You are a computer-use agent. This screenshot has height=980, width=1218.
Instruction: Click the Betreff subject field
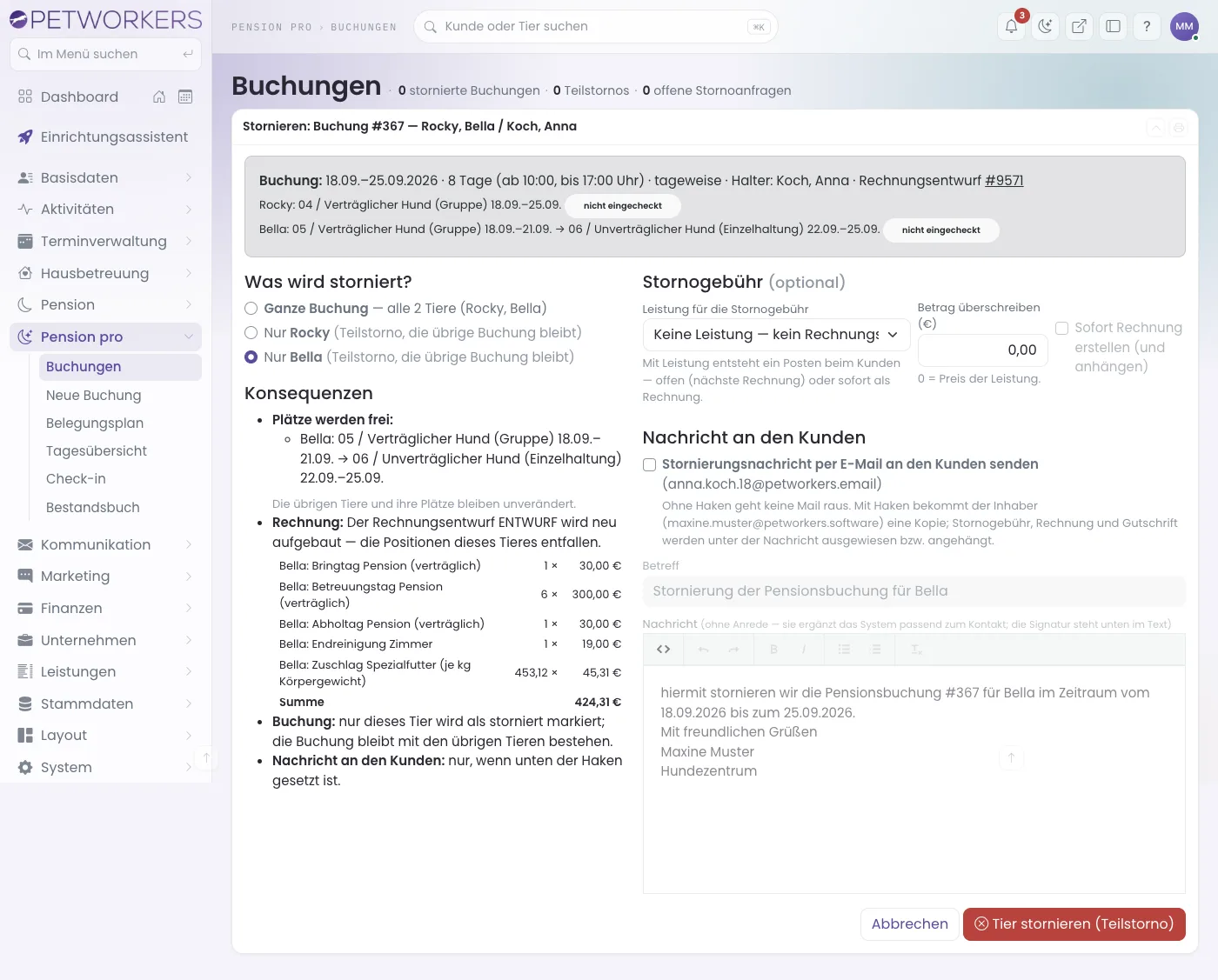point(913,591)
